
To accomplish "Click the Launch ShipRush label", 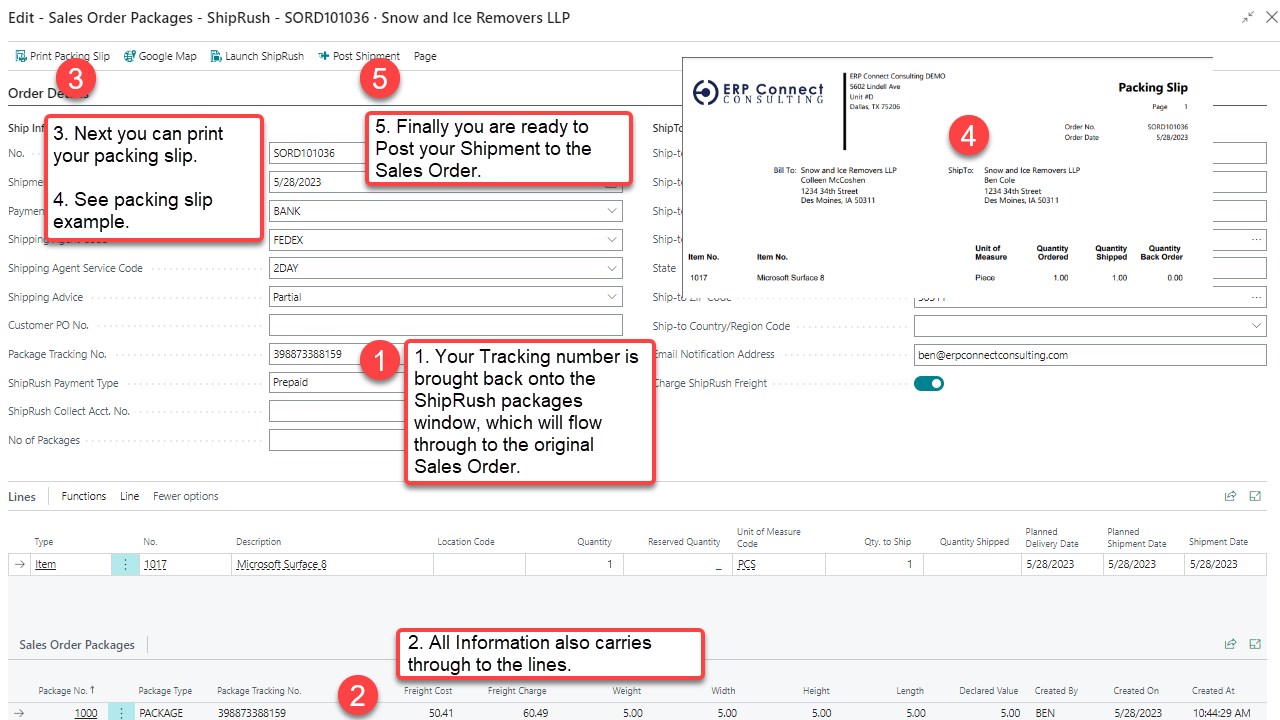I will pos(264,56).
